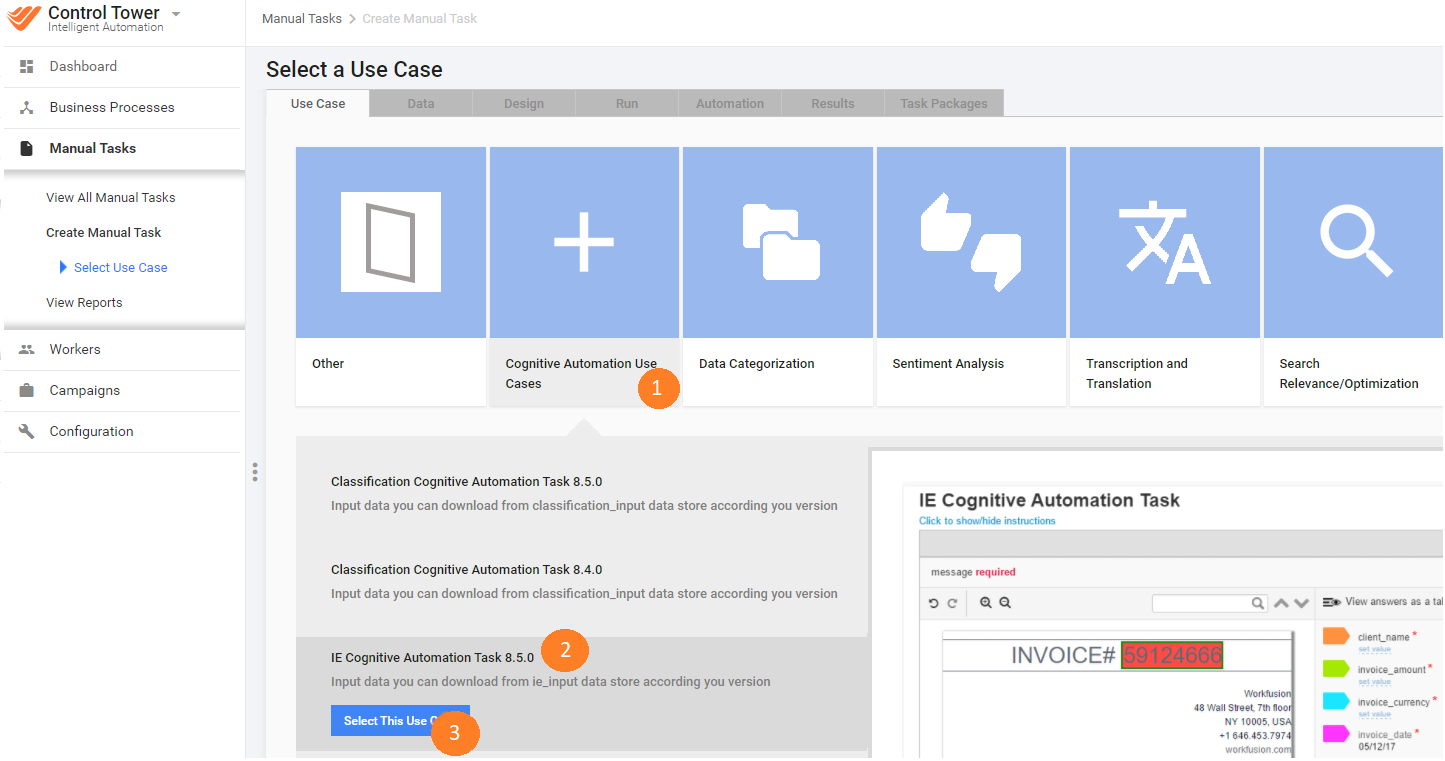Click Create Manual Task breadcrumb text
The image size is (1445, 761).
coord(419,18)
